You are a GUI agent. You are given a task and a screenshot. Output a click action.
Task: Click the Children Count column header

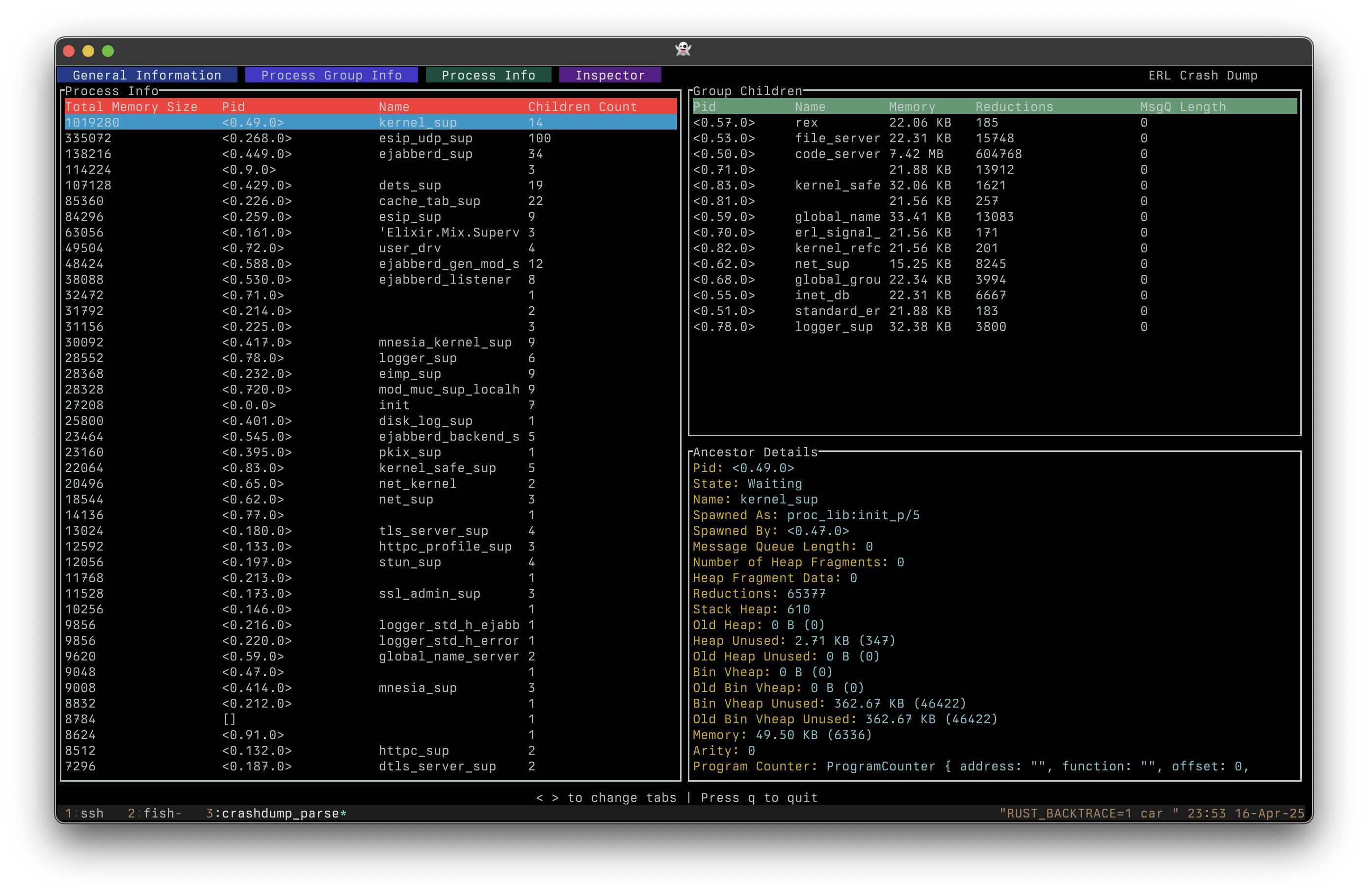click(x=582, y=107)
